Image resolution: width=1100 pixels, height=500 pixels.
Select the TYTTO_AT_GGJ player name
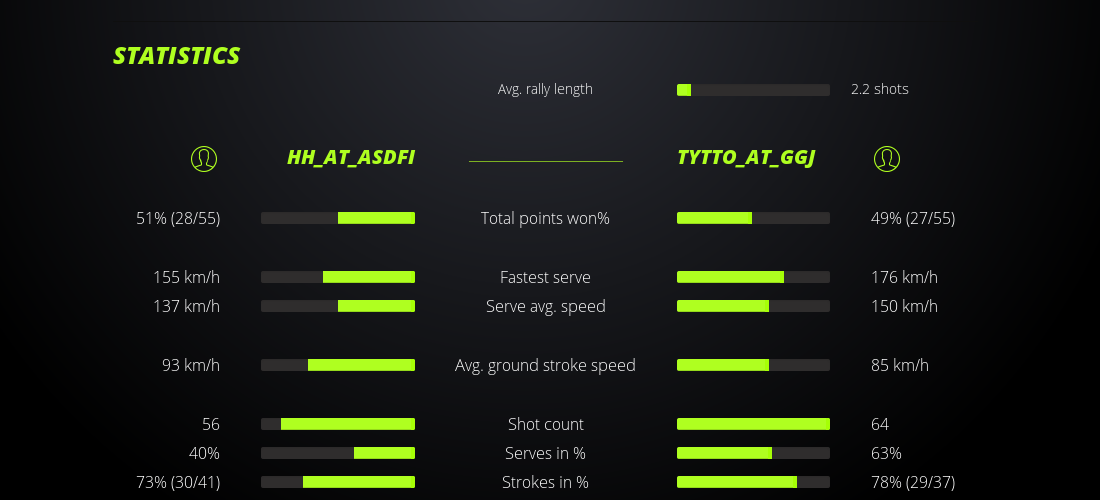(x=745, y=158)
